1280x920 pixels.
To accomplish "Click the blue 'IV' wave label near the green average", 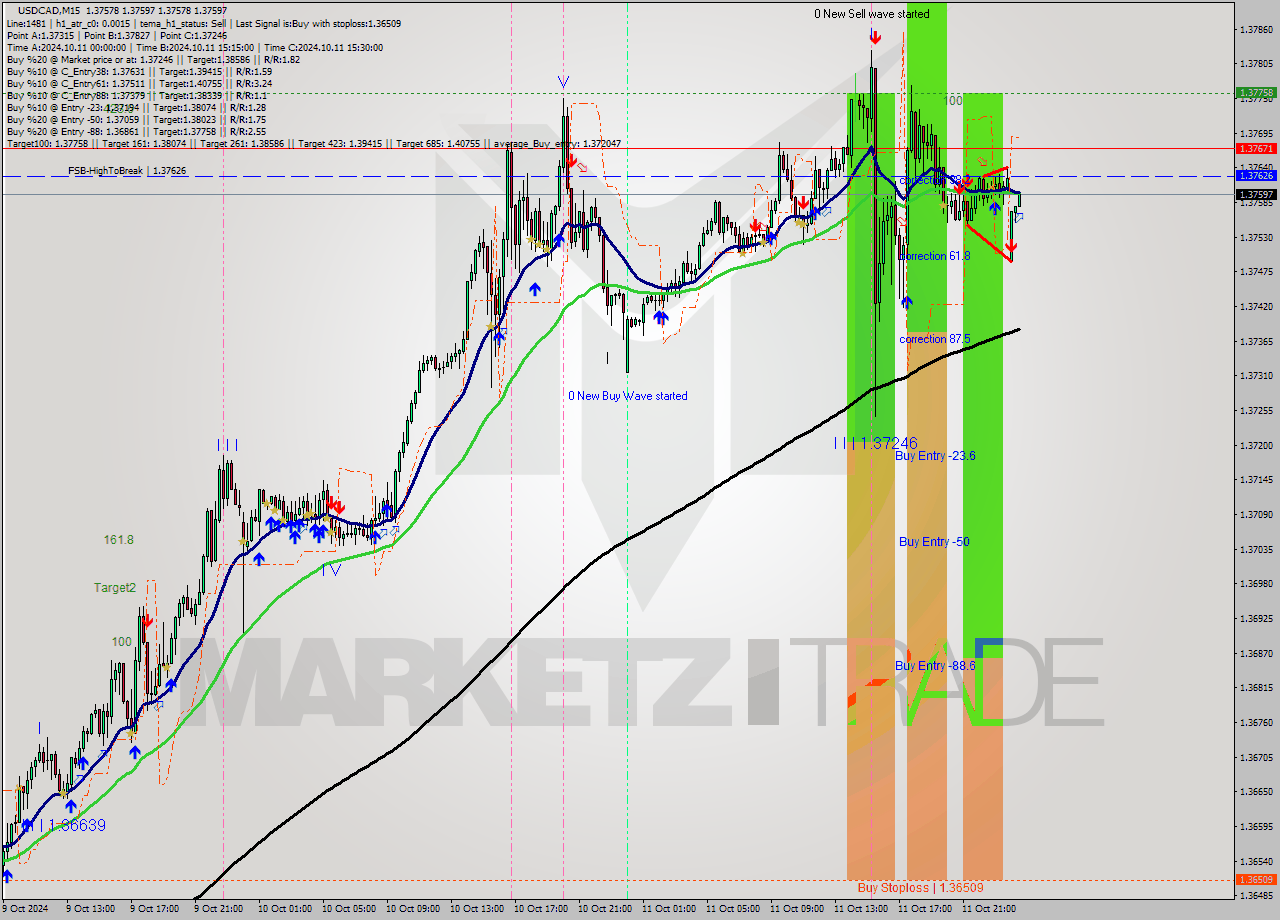I will coord(331,569).
